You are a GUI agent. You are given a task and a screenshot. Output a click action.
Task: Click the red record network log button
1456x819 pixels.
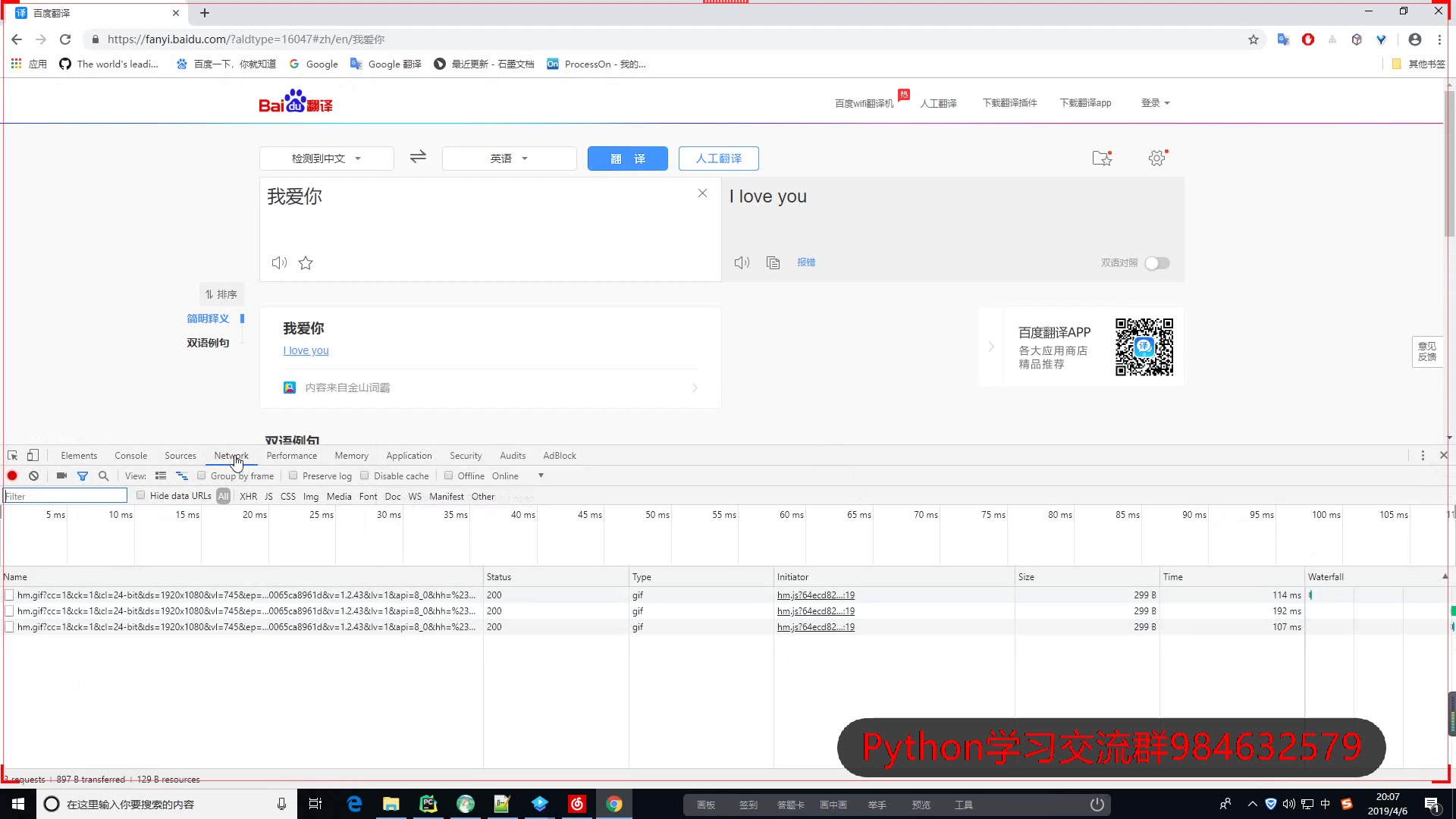12,475
